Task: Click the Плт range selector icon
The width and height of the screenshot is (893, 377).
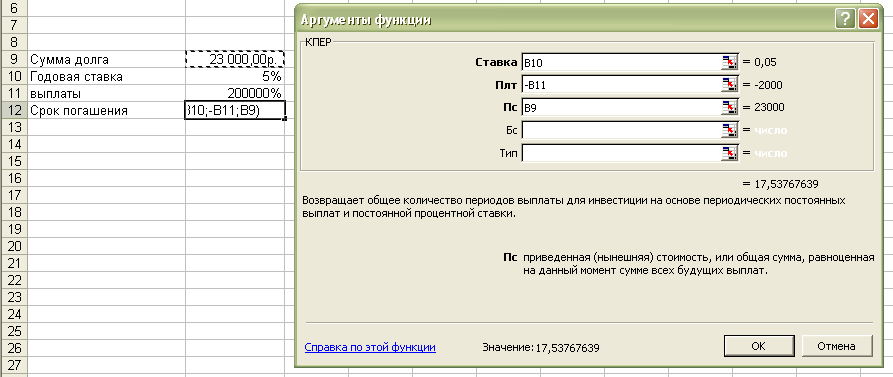Action: click(730, 85)
